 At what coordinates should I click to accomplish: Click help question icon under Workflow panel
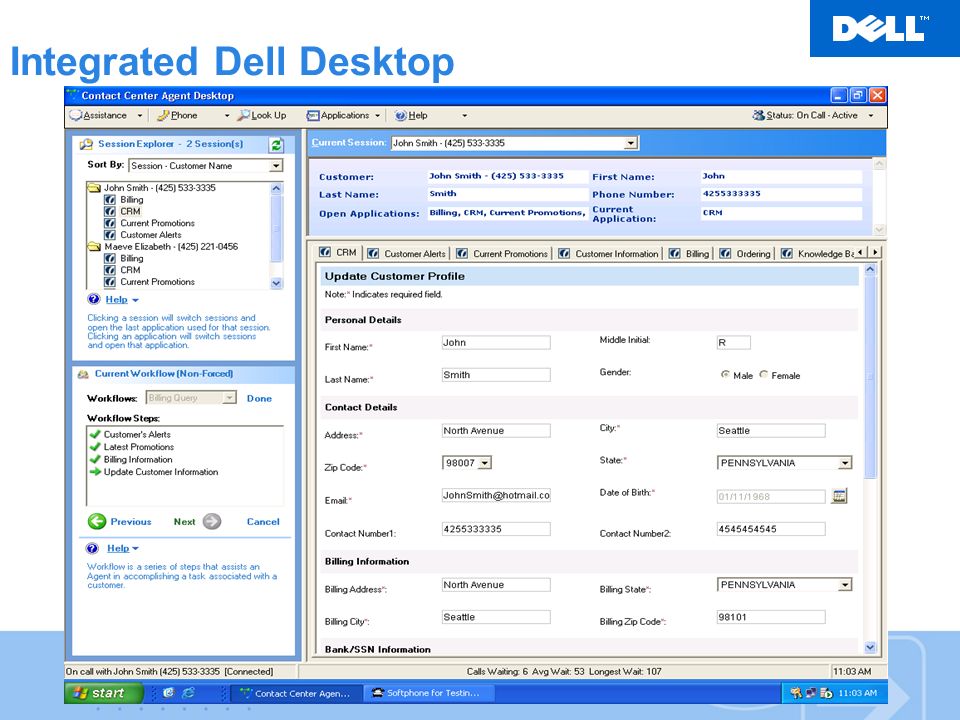[92, 548]
